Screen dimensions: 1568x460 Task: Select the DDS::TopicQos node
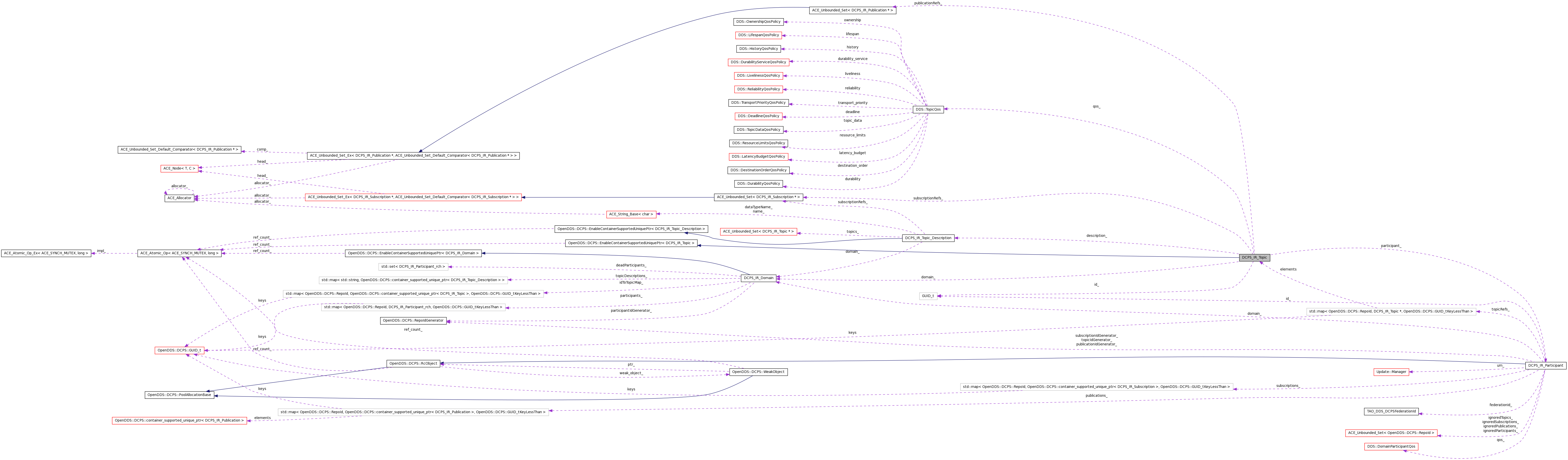click(x=928, y=110)
